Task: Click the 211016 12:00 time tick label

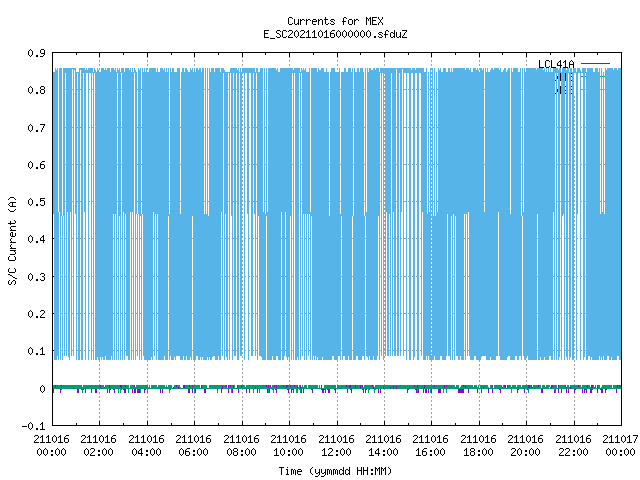Action: click(336, 445)
